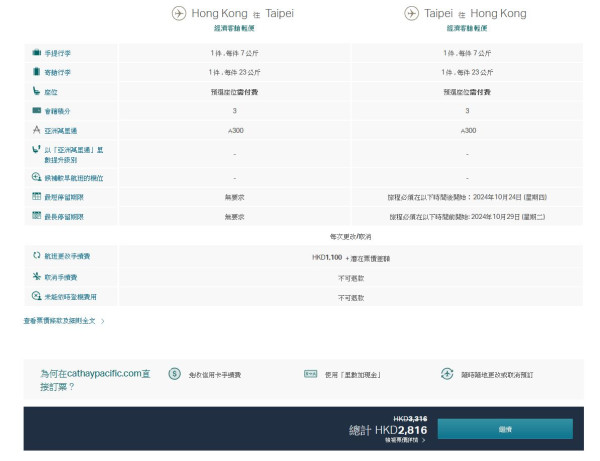Image resolution: width=600 pixels, height=461 pixels.
Task: Open full fare terms and conditions link
Action: (x=64, y=321)
